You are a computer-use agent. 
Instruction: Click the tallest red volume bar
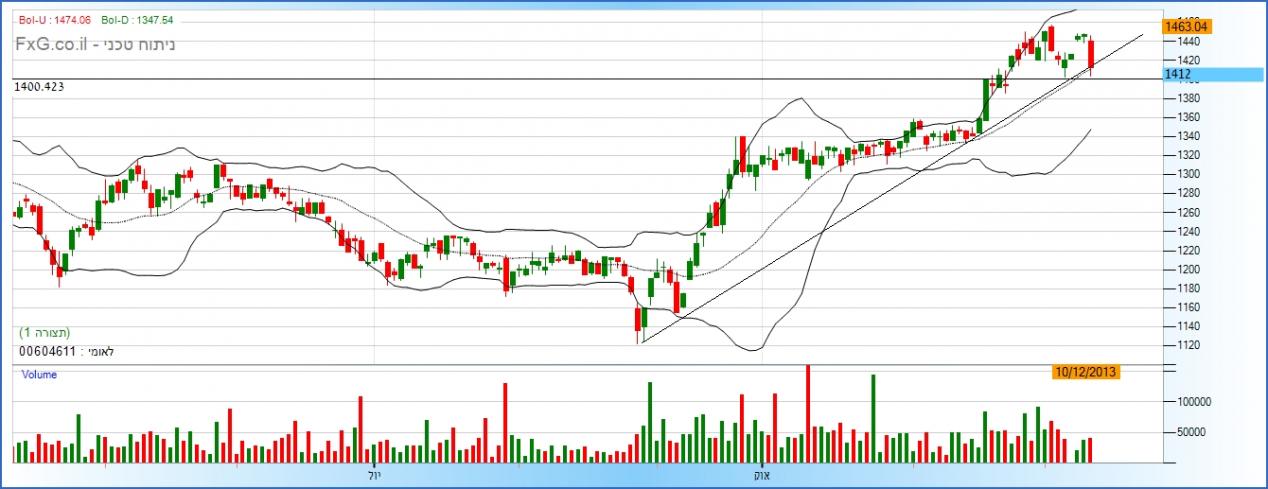click(807, 413)
